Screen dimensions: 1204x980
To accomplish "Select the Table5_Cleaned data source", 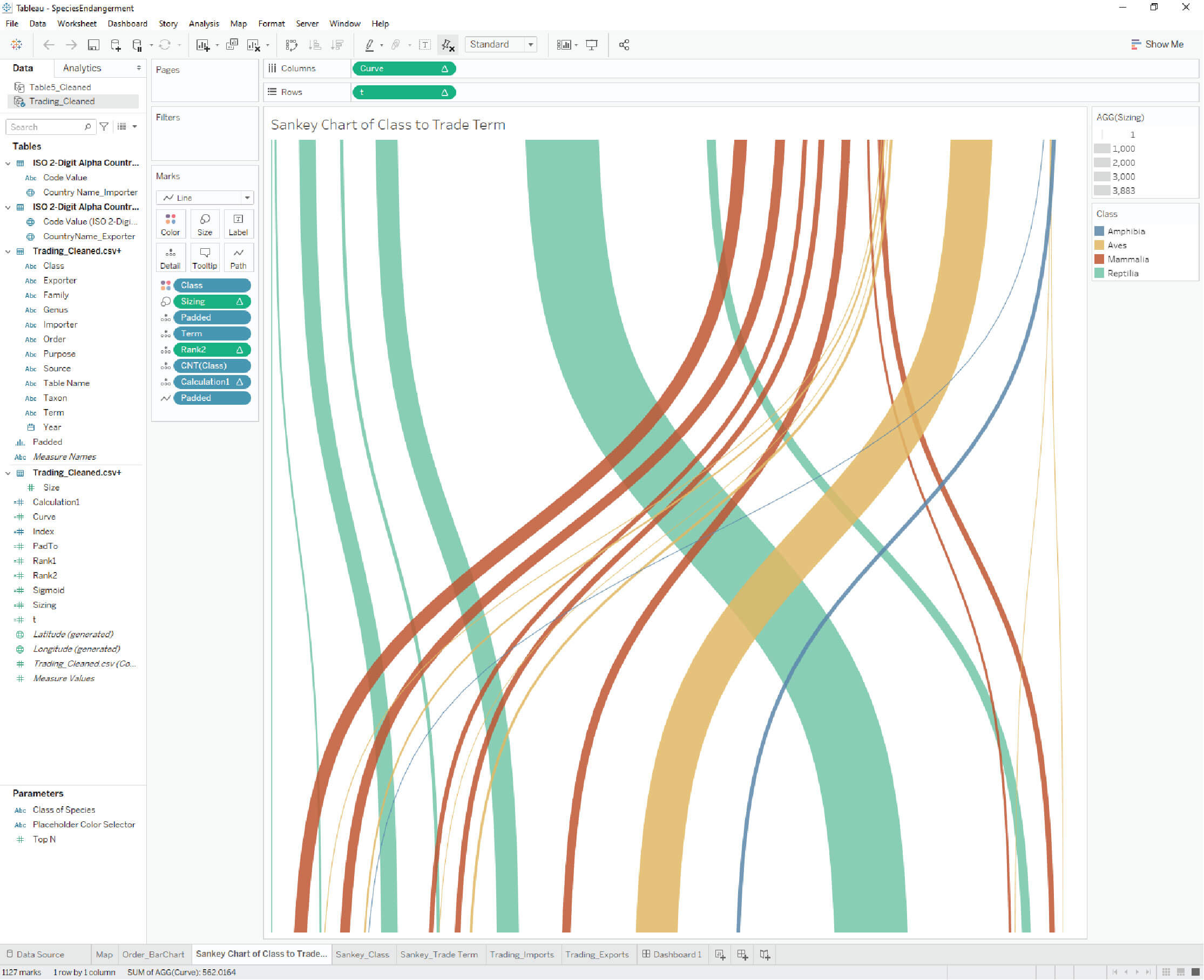I will [60, 87].
